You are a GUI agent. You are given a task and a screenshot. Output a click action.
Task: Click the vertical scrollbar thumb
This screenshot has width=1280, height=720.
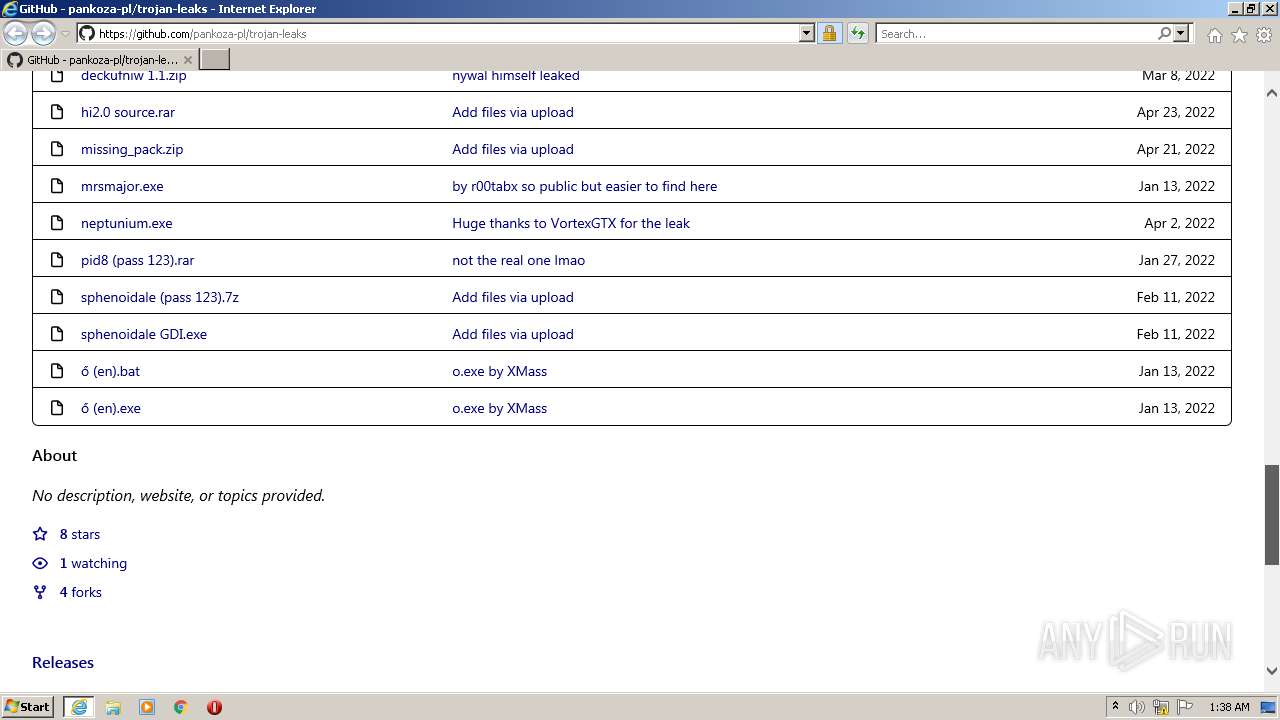point(1272,515)
